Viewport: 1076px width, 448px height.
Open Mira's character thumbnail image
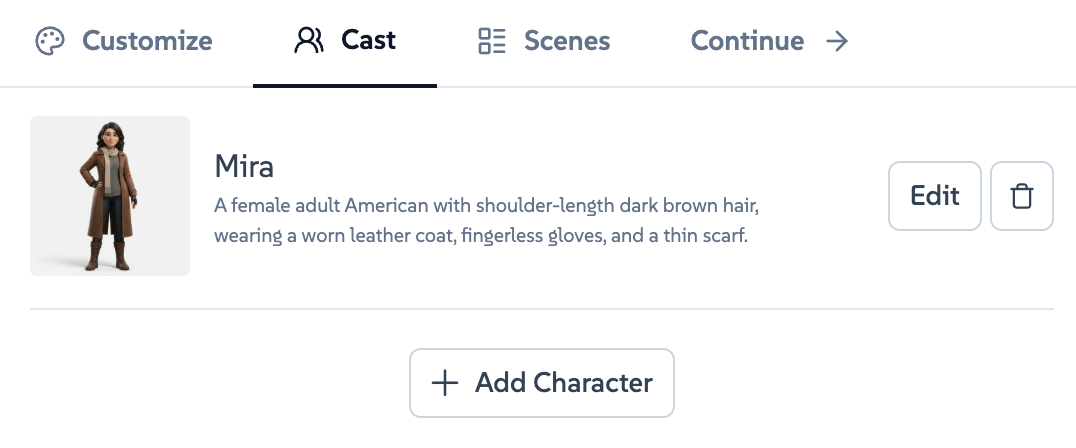(110, 196)
